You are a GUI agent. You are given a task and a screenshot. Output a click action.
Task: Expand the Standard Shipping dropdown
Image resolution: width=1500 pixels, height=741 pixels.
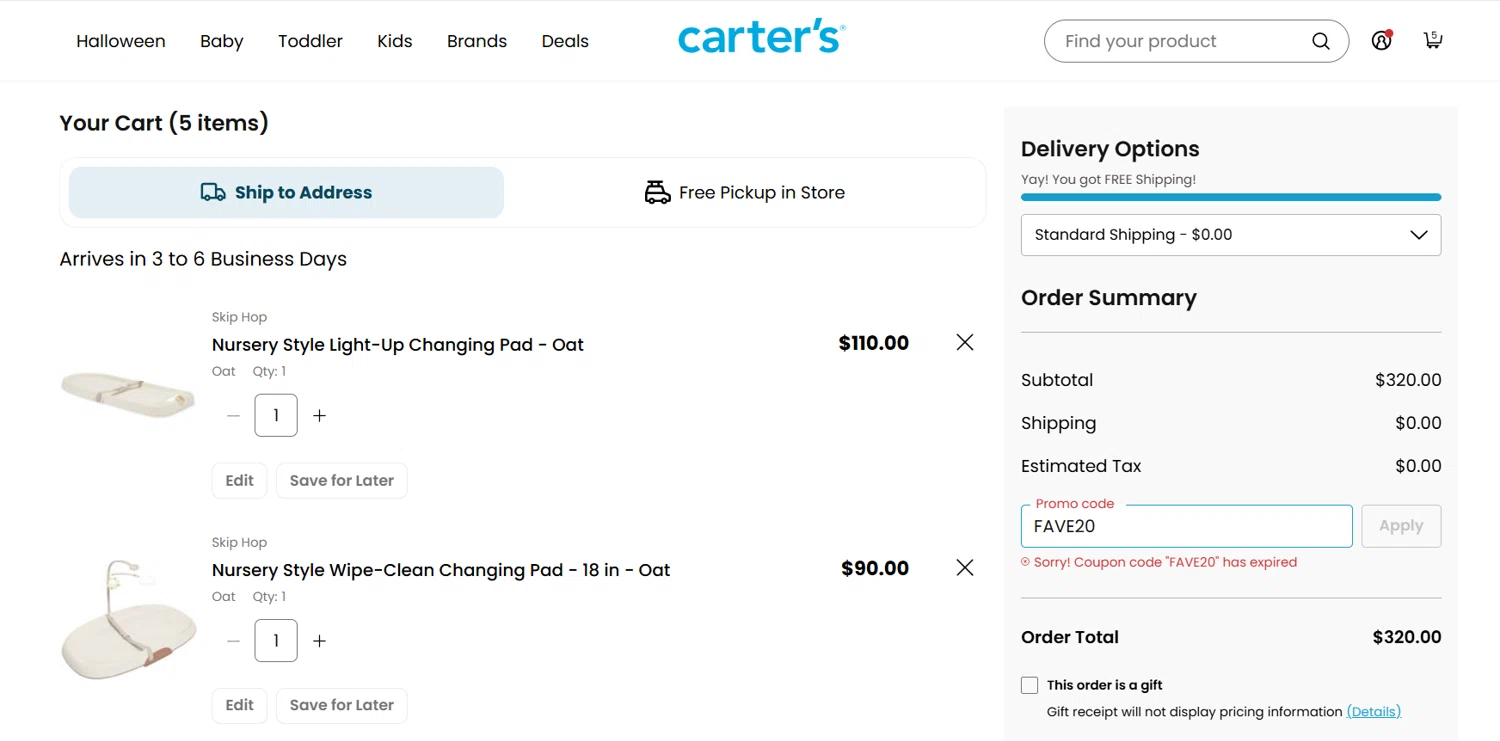[x=1230, y=235]
